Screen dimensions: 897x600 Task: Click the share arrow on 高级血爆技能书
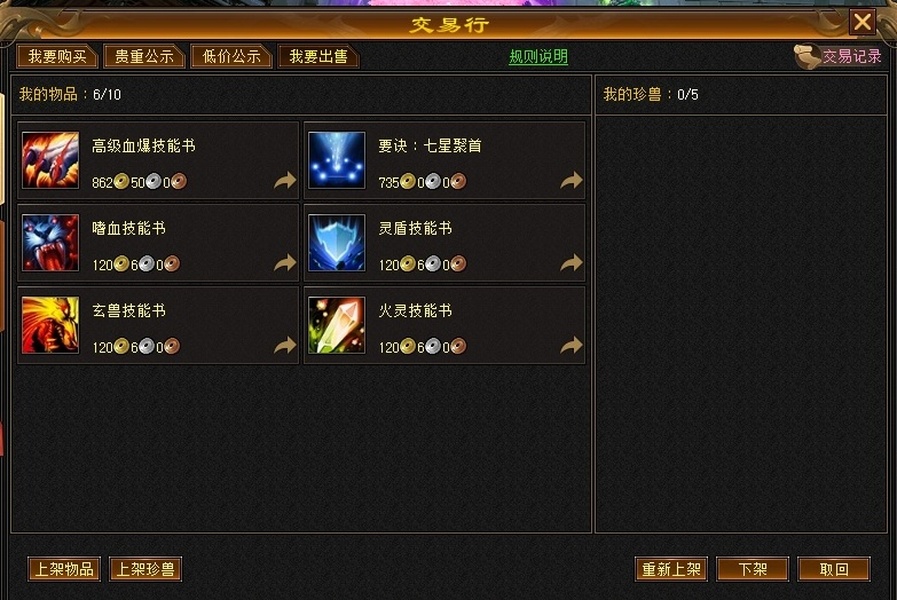click(x=285, y=181)
